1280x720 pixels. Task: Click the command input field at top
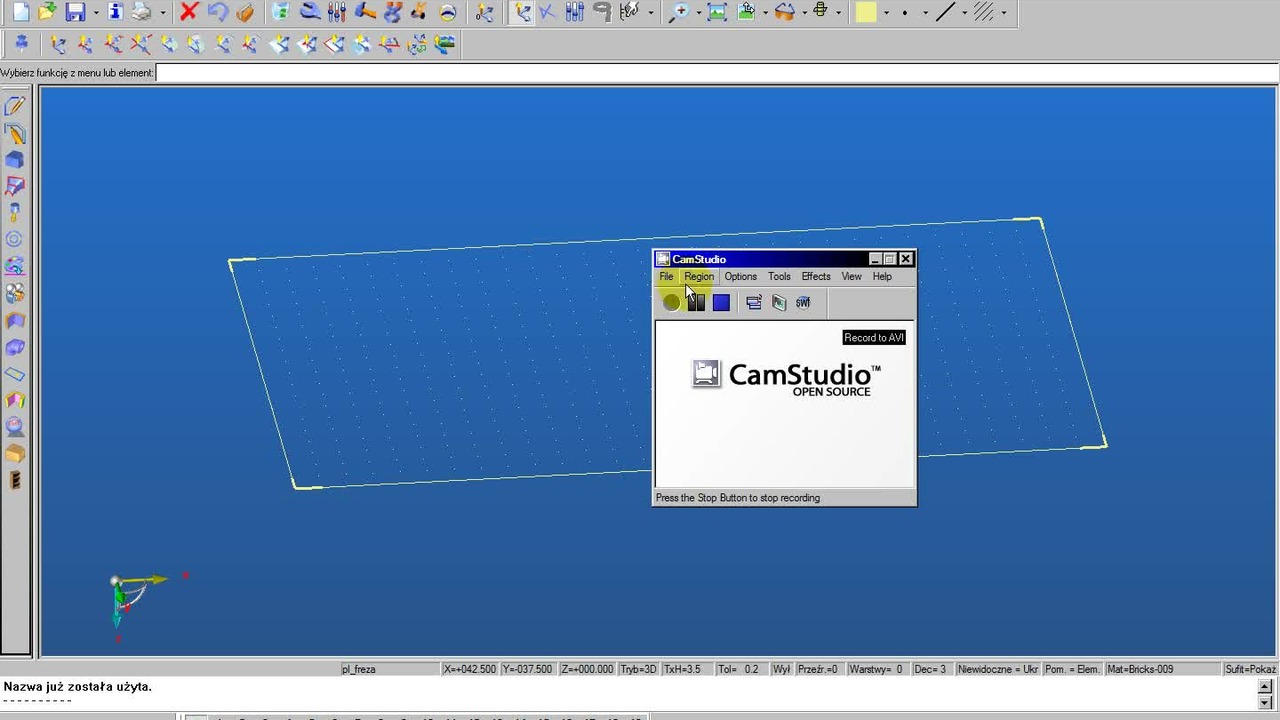[716, 73]
